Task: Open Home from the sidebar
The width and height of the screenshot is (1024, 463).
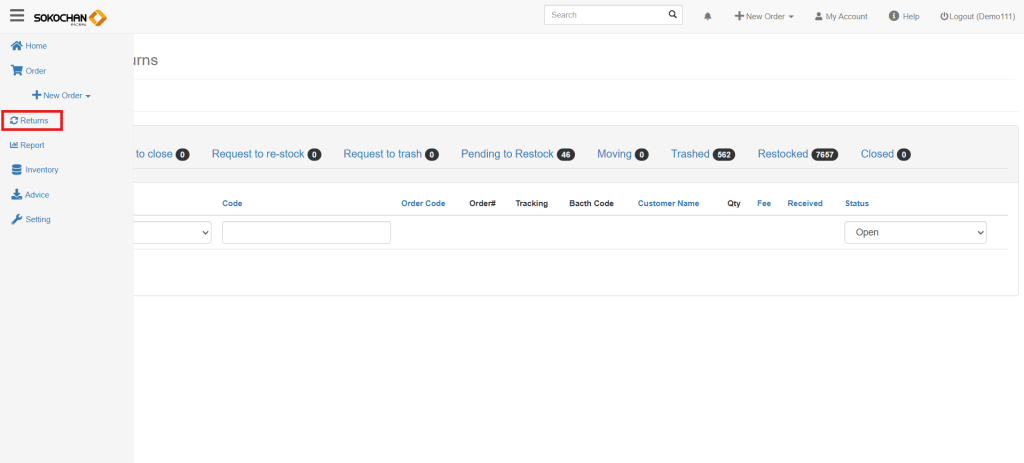Action: tap(29, 46)
